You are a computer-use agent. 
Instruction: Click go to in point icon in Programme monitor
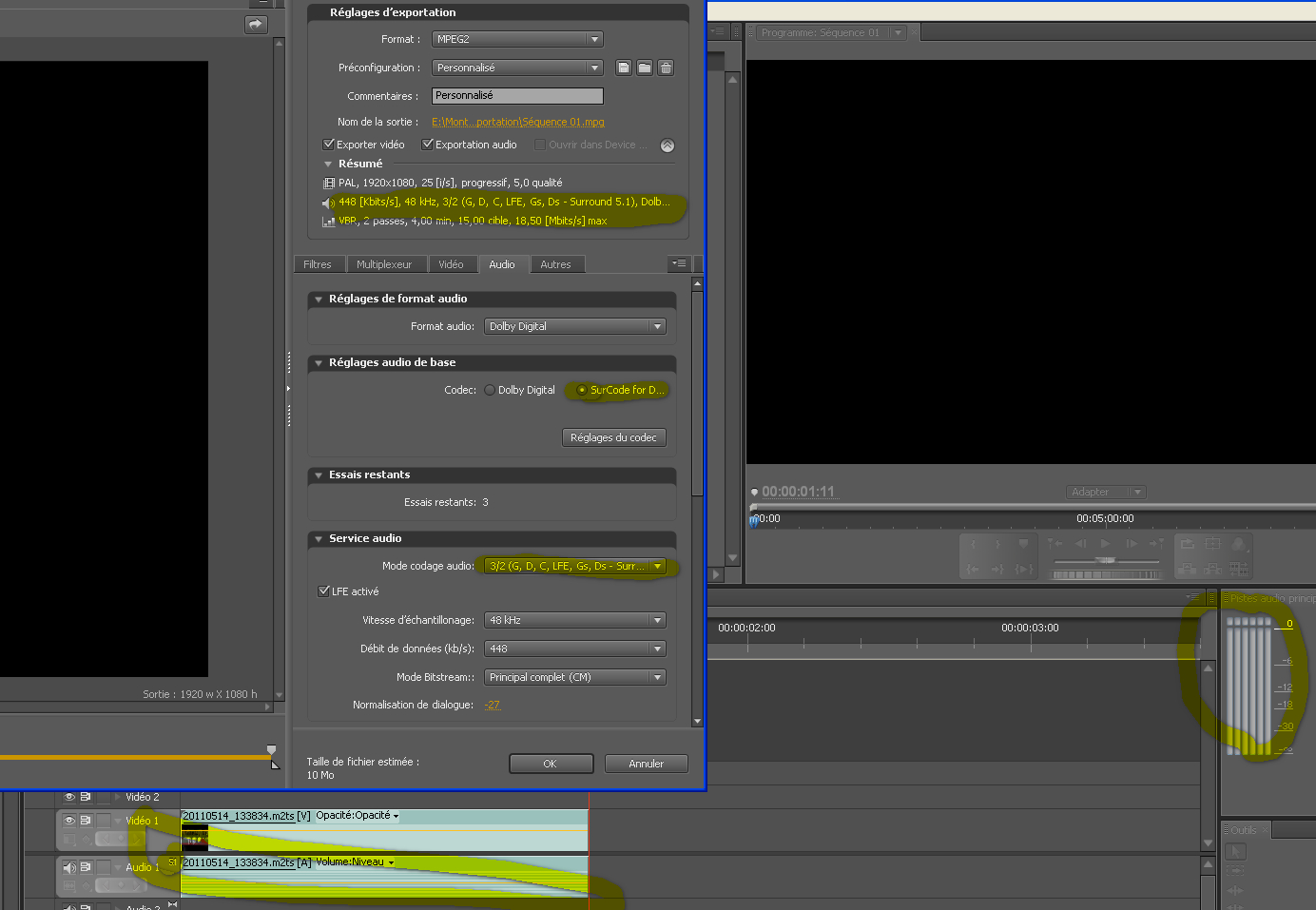[973, 569]
